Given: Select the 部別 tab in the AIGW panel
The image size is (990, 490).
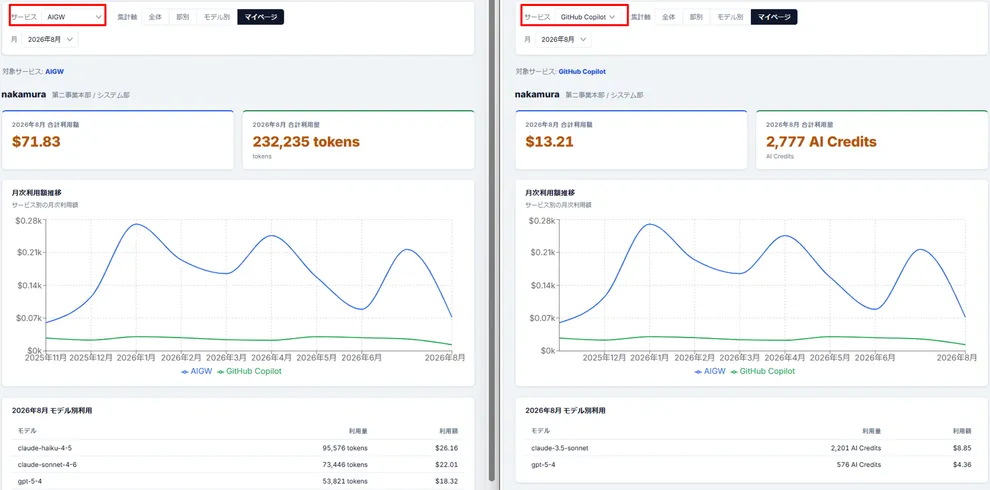Looking at the screenshot, I should click(x=182, y=17).
